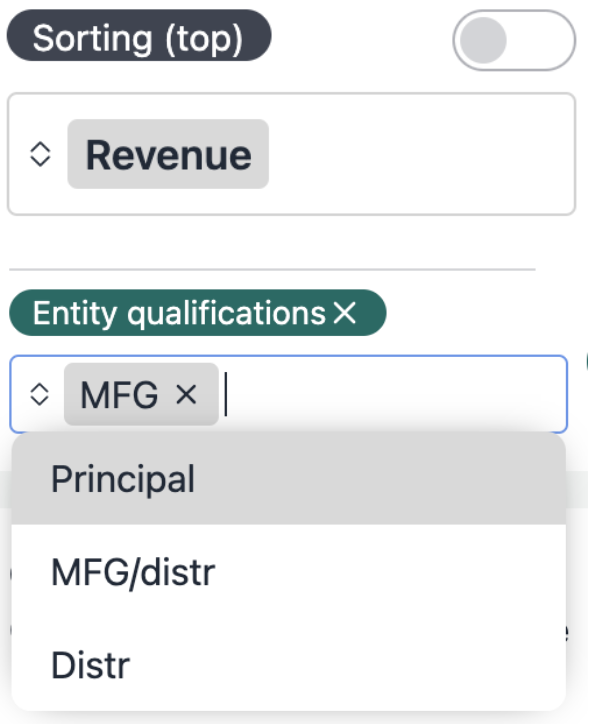The image size is (592, 724).
Task: Click the blank area of the Distr row
Action: click(x=346, y=665)
